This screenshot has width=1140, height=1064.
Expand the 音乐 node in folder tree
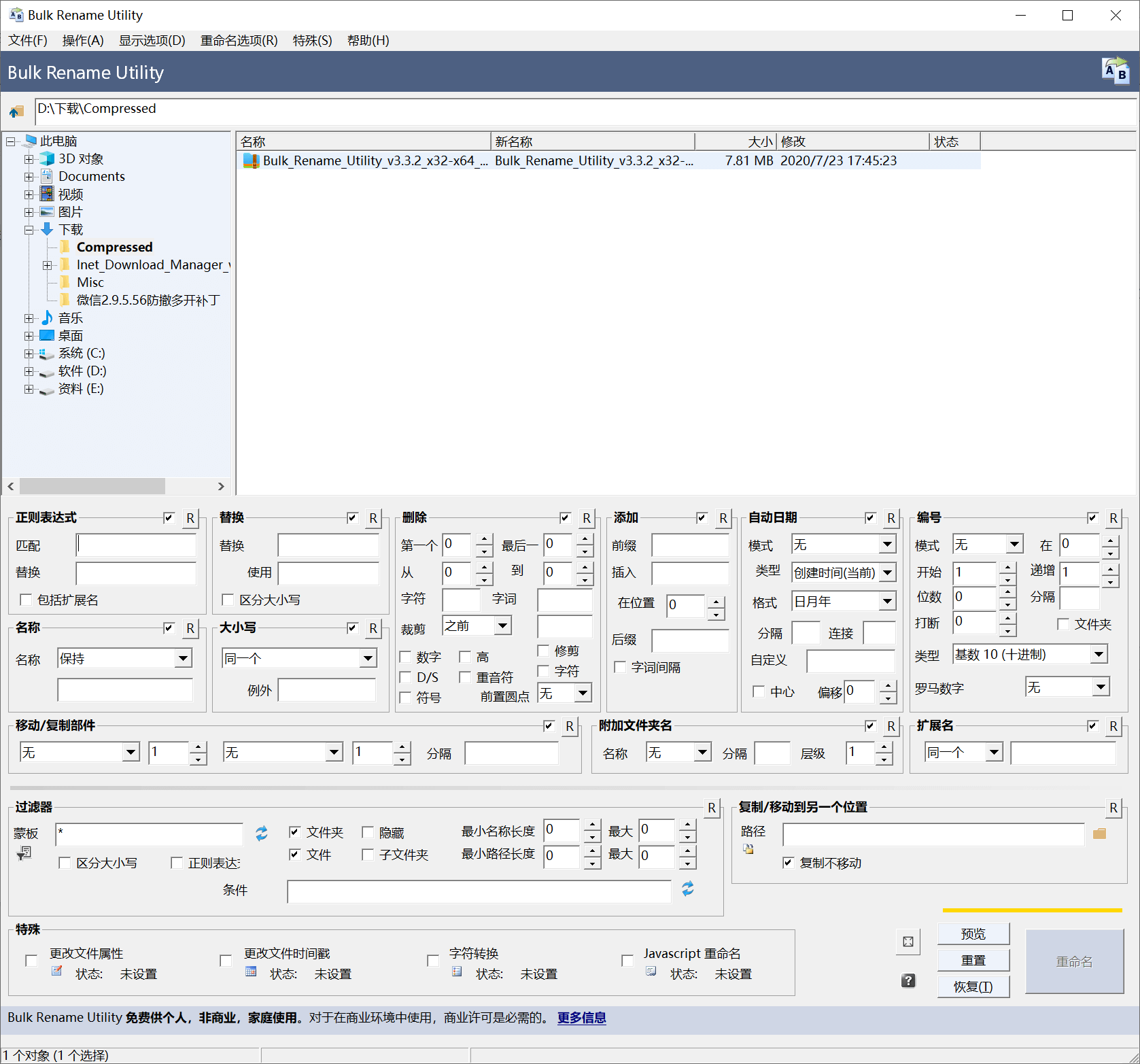click(29, 318)
